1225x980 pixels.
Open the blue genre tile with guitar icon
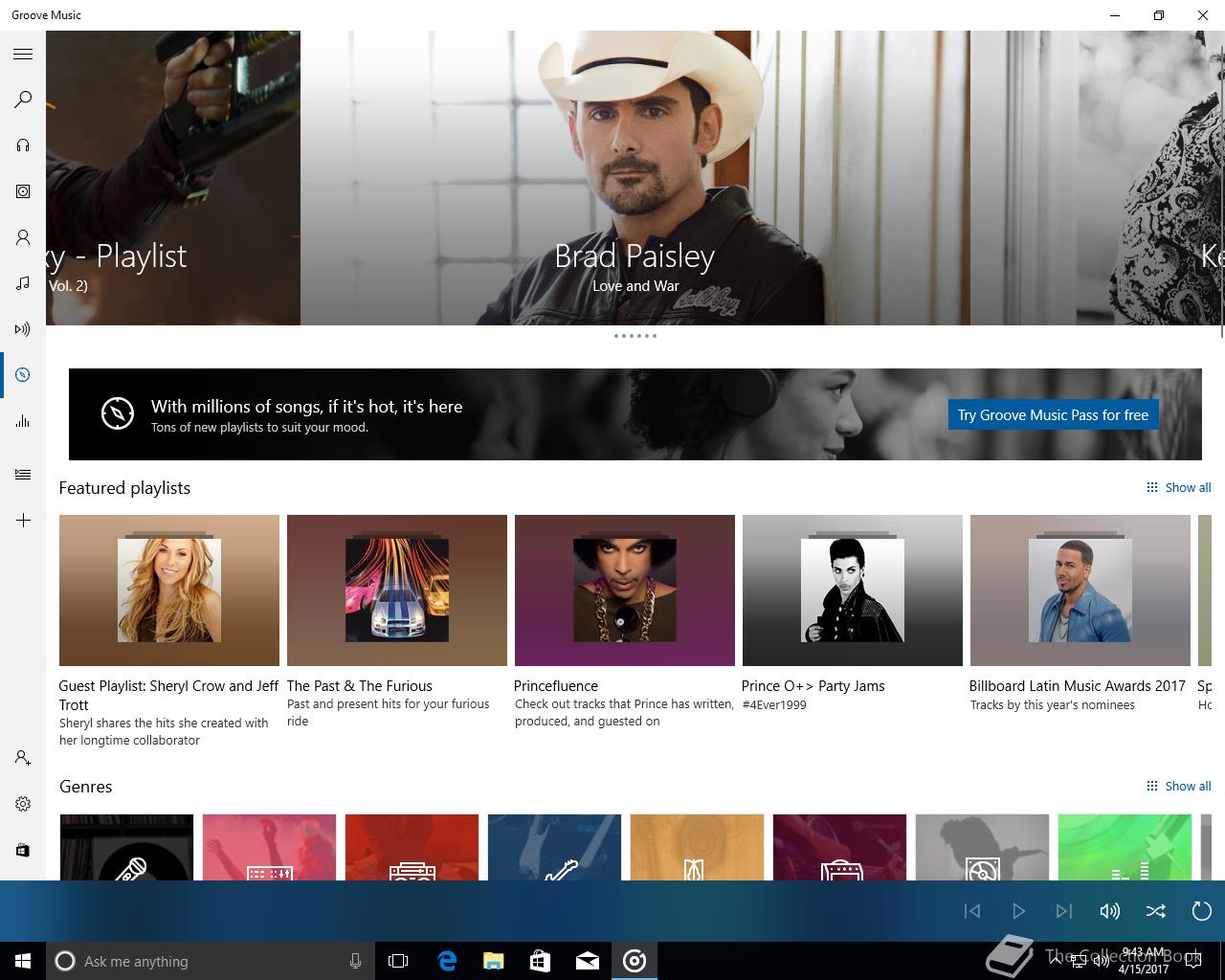(554, 847)
